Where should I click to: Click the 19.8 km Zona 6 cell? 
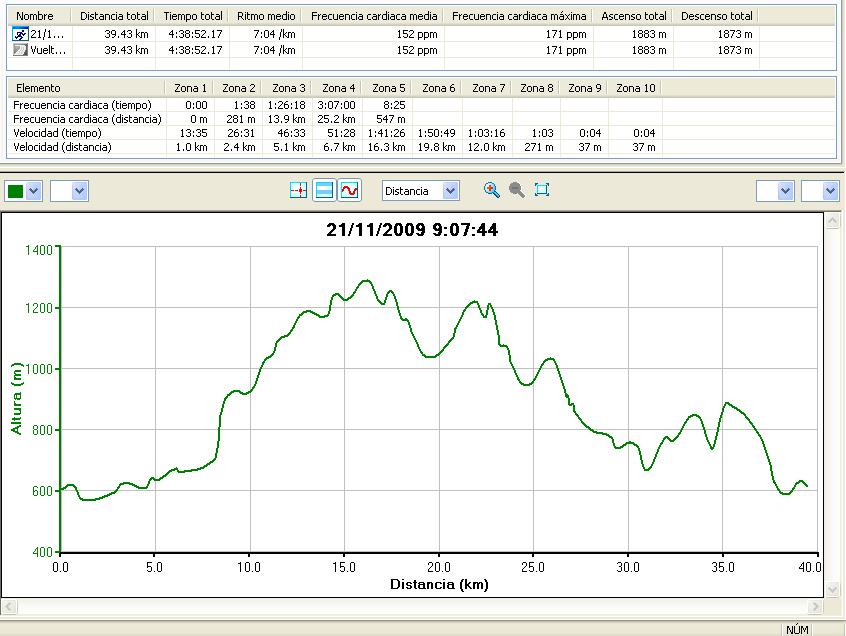[x=436, y=147]
